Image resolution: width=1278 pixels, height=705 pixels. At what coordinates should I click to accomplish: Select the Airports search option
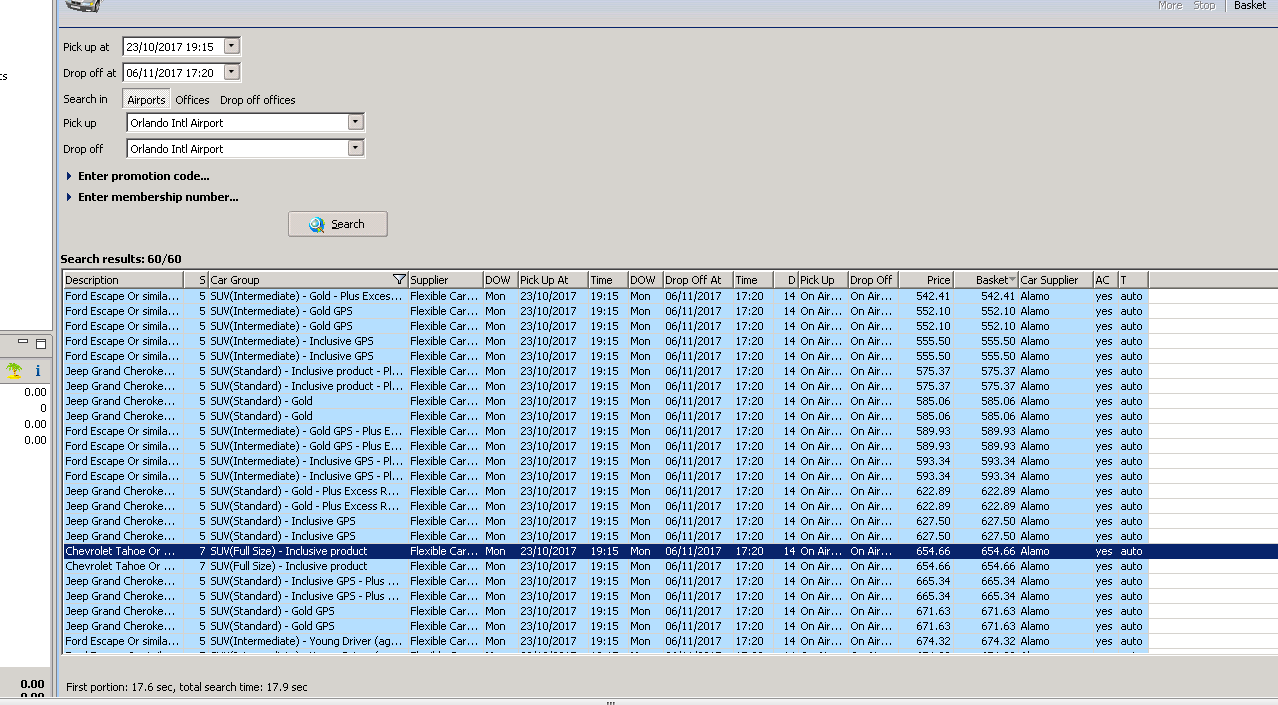pyautogui.click(x=146, y=100)
